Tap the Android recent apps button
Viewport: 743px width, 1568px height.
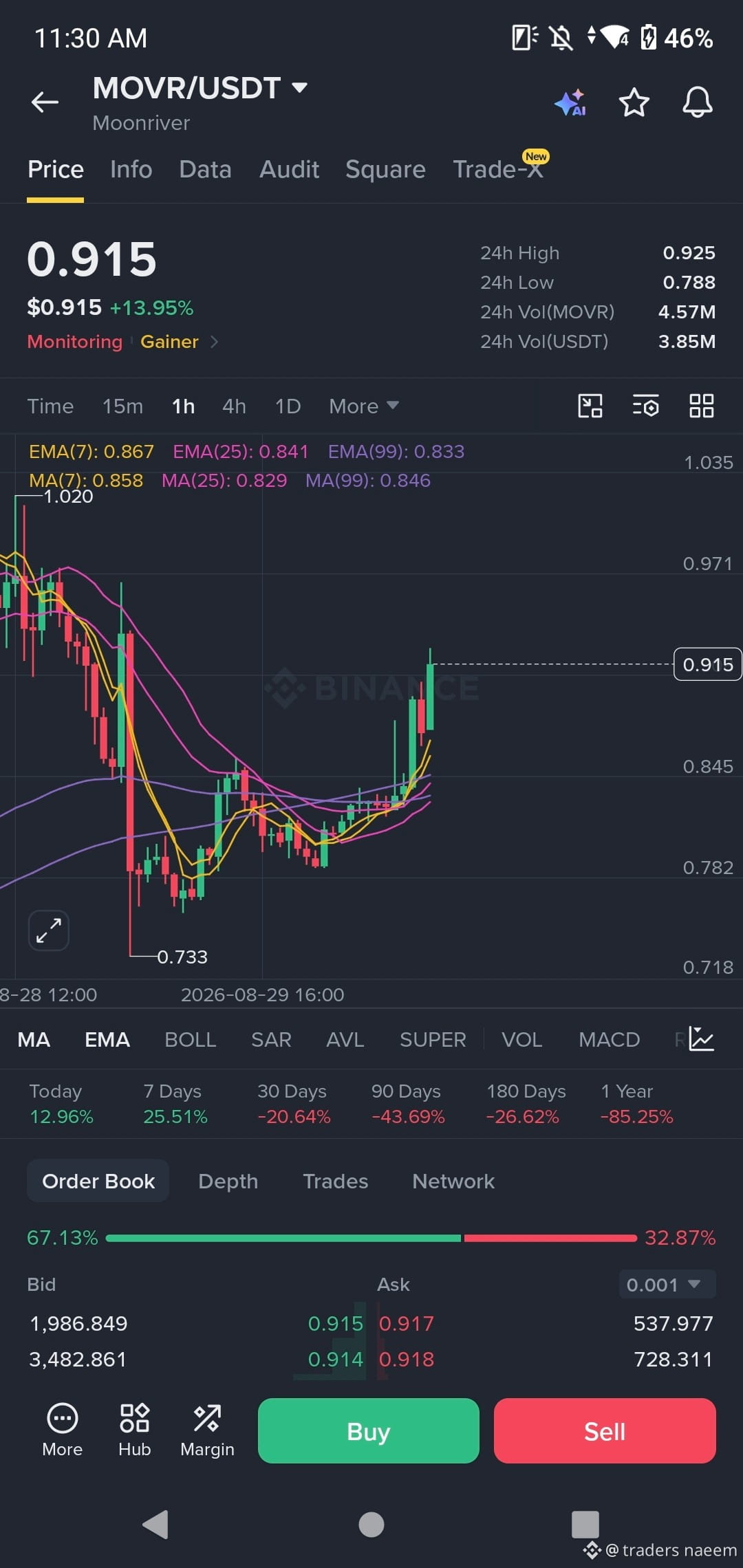coord(585,1525)
